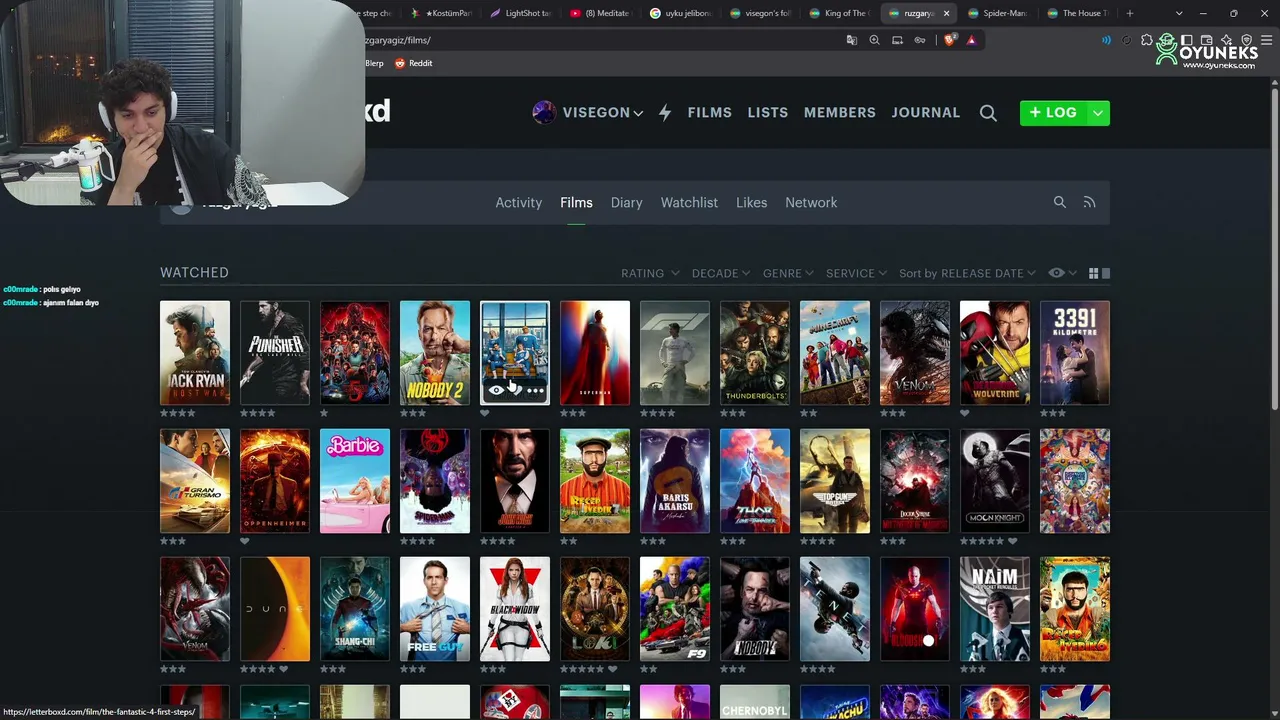Click the Brave Shields lion icon
This screenshot has height=720, width=1280.
tap(950, 40)
